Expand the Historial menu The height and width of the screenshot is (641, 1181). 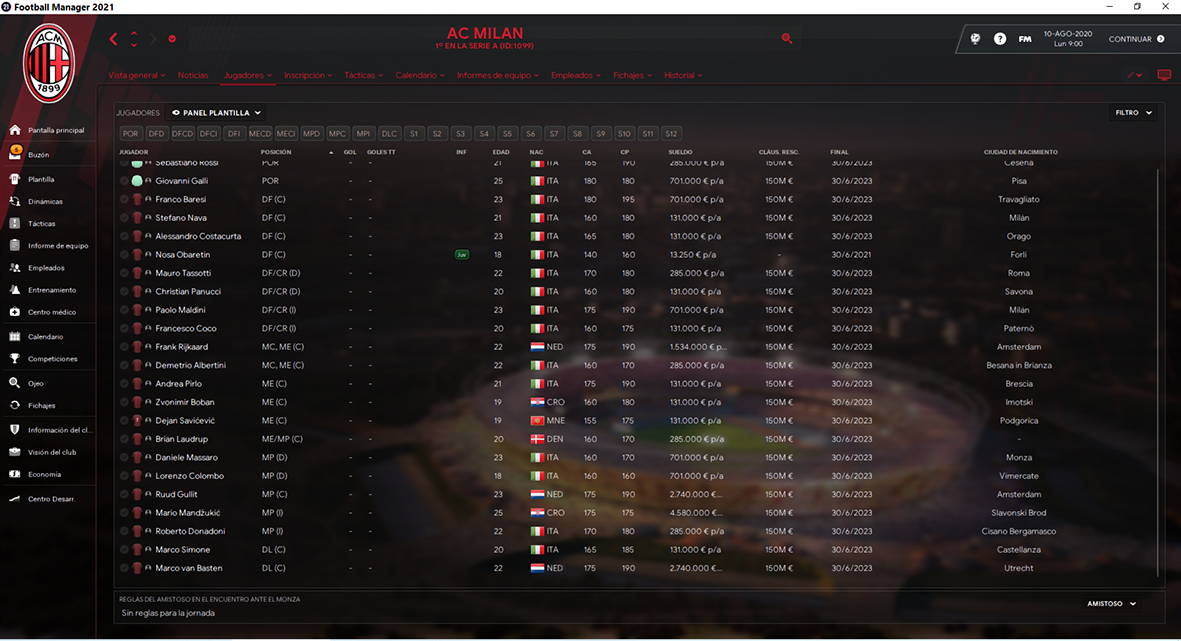[683, 75]
